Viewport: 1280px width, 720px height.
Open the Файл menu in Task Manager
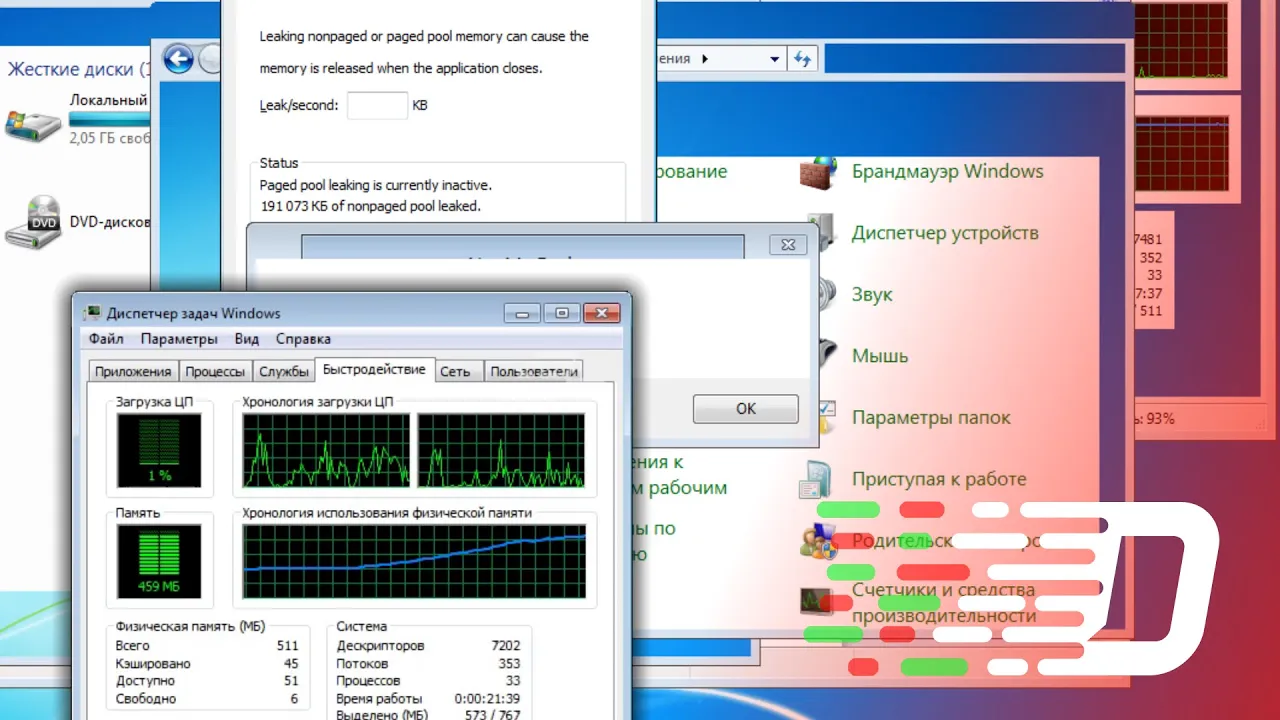pyautogui.click(x=106, y=339)
